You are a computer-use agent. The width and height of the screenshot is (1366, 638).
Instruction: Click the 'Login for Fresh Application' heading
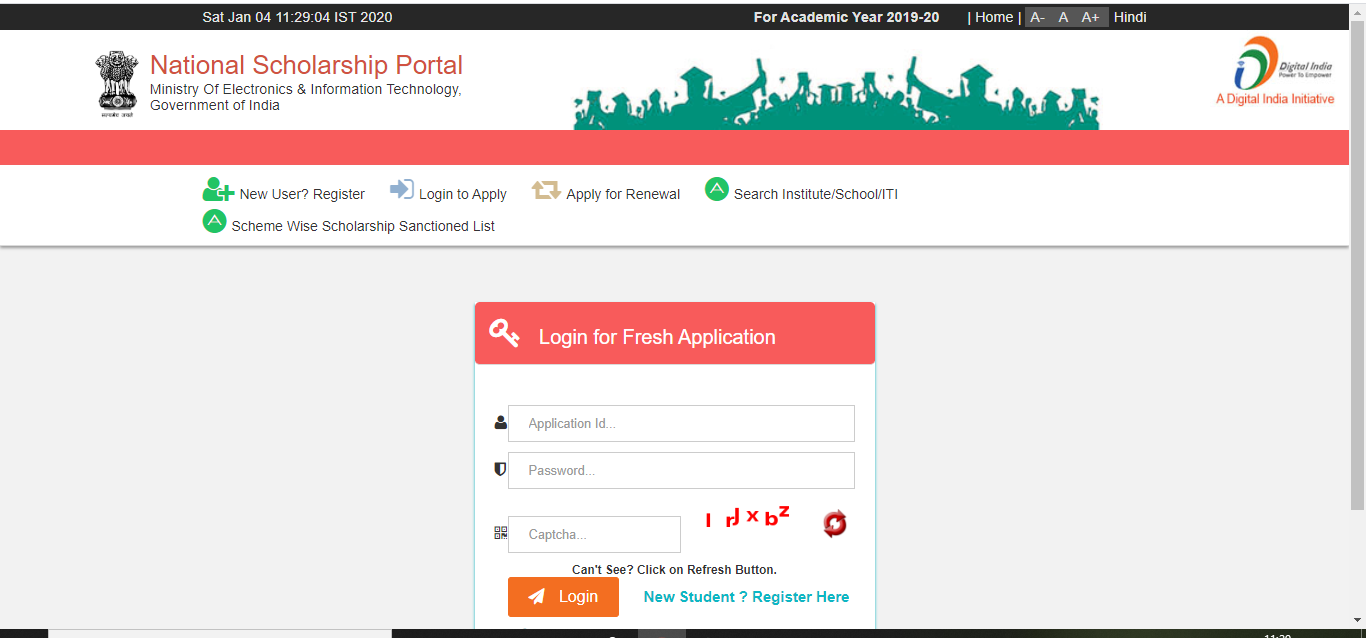[657, 337]
